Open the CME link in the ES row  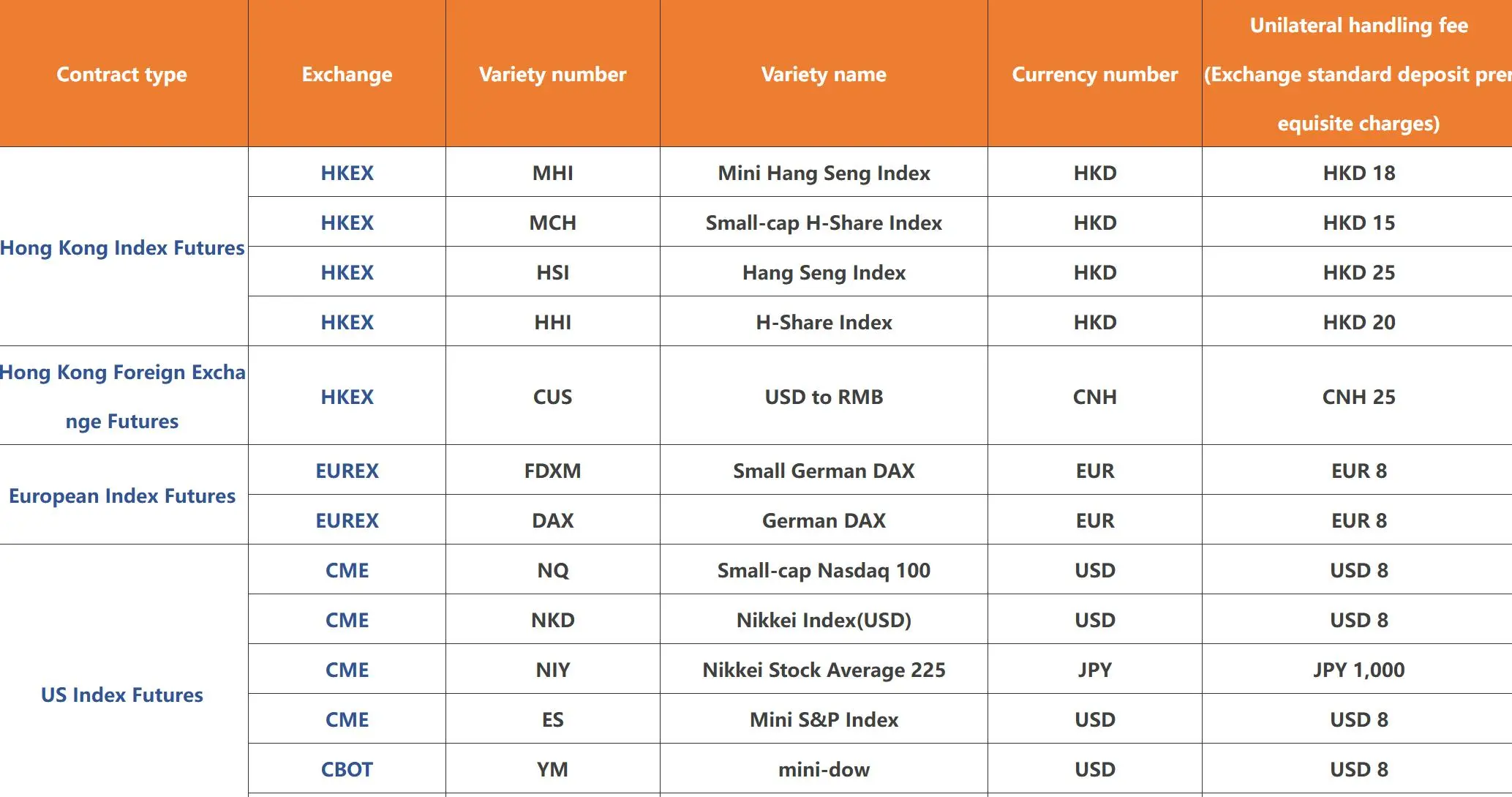tap(347, 720)
